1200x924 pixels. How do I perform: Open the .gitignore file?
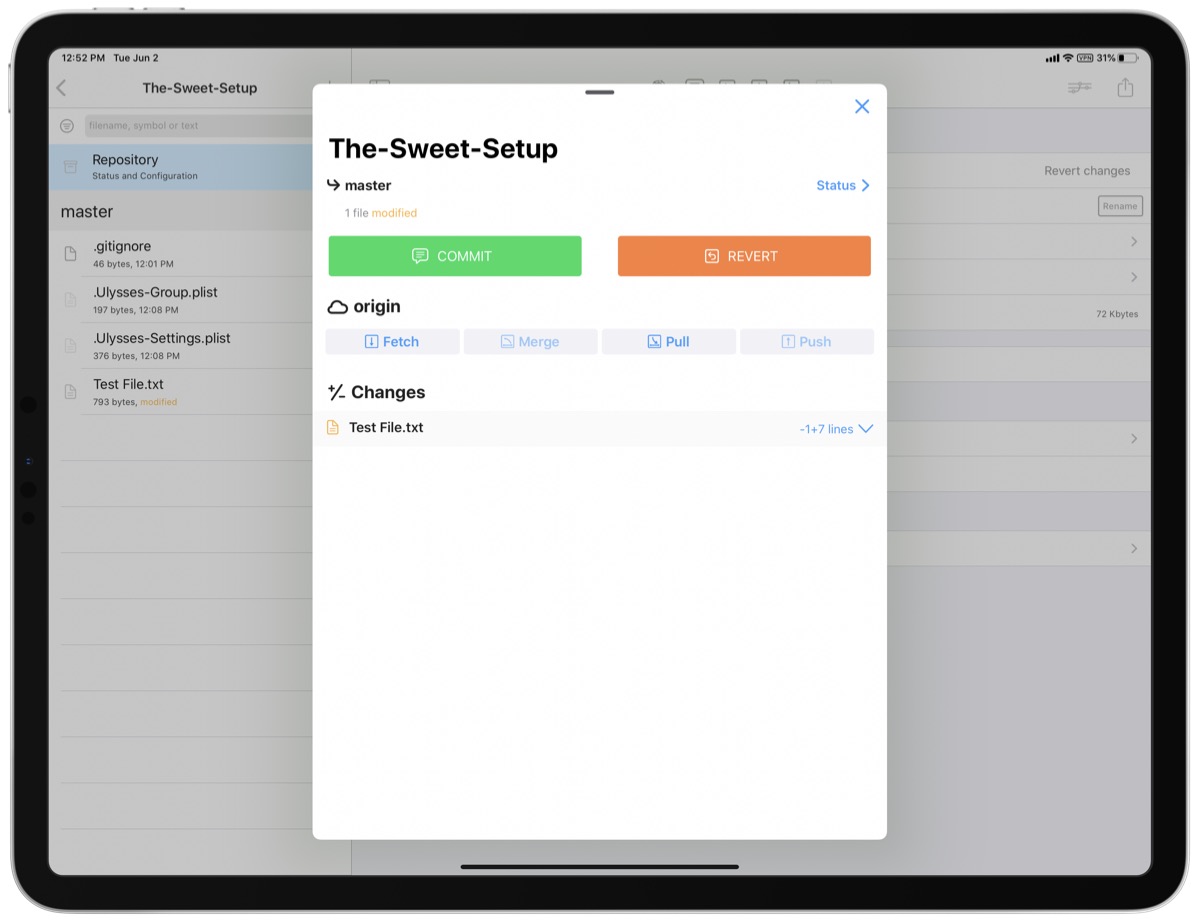[x=181, y=254]
